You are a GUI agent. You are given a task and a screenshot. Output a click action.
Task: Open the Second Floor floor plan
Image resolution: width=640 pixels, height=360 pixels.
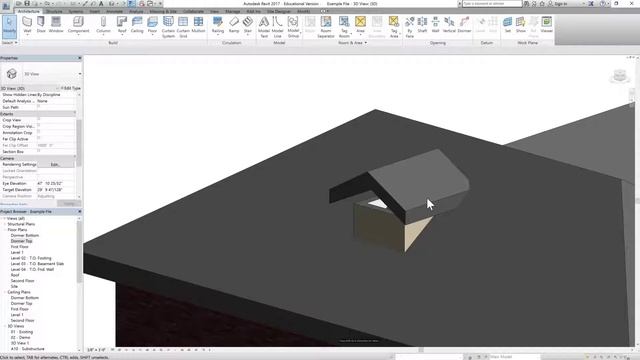point(22,281)
